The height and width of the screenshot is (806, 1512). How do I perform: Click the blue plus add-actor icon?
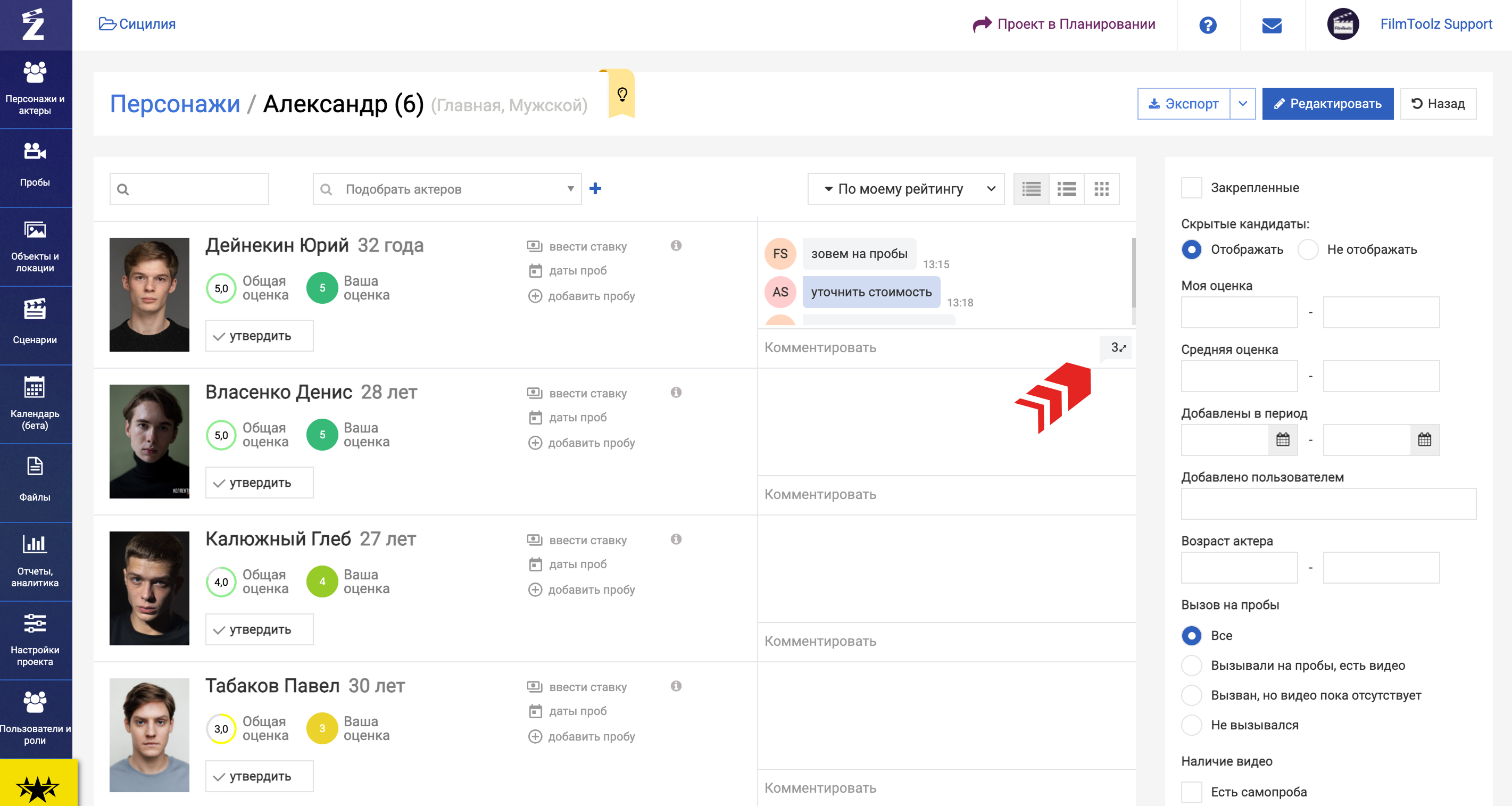coord(595,188)
